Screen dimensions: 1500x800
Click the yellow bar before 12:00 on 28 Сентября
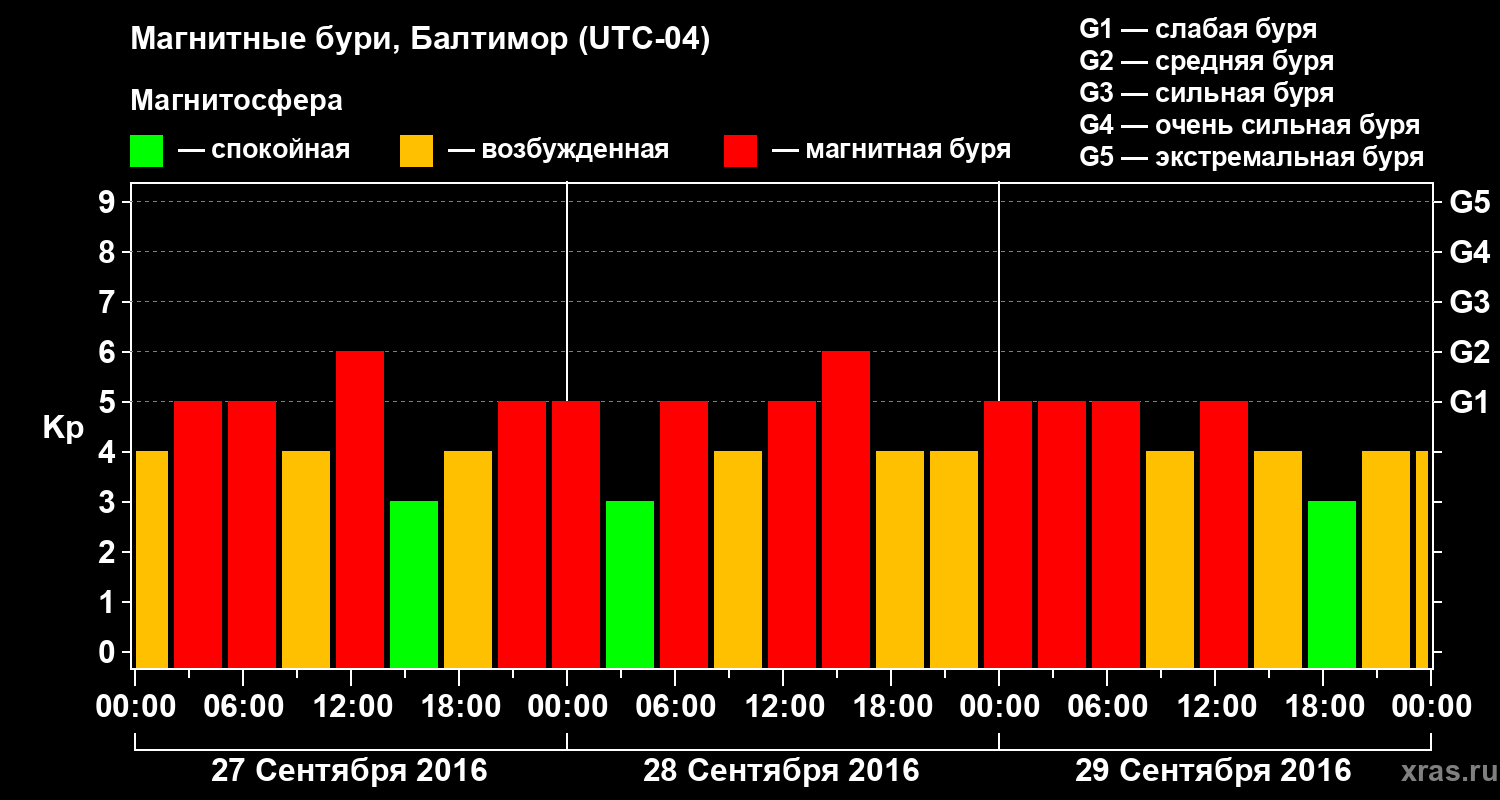click(738, 560)
